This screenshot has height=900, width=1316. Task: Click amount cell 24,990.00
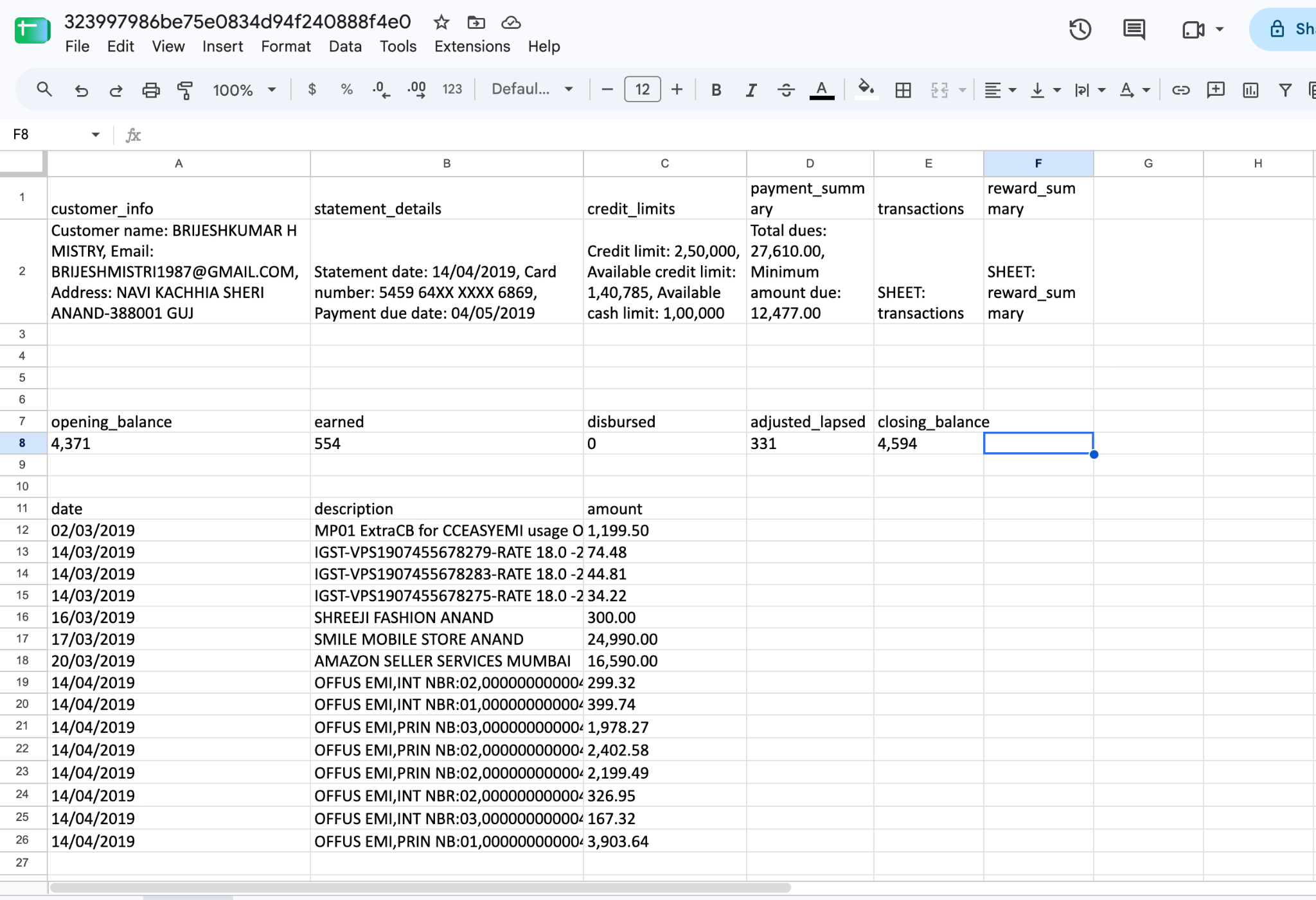[664, 639]
